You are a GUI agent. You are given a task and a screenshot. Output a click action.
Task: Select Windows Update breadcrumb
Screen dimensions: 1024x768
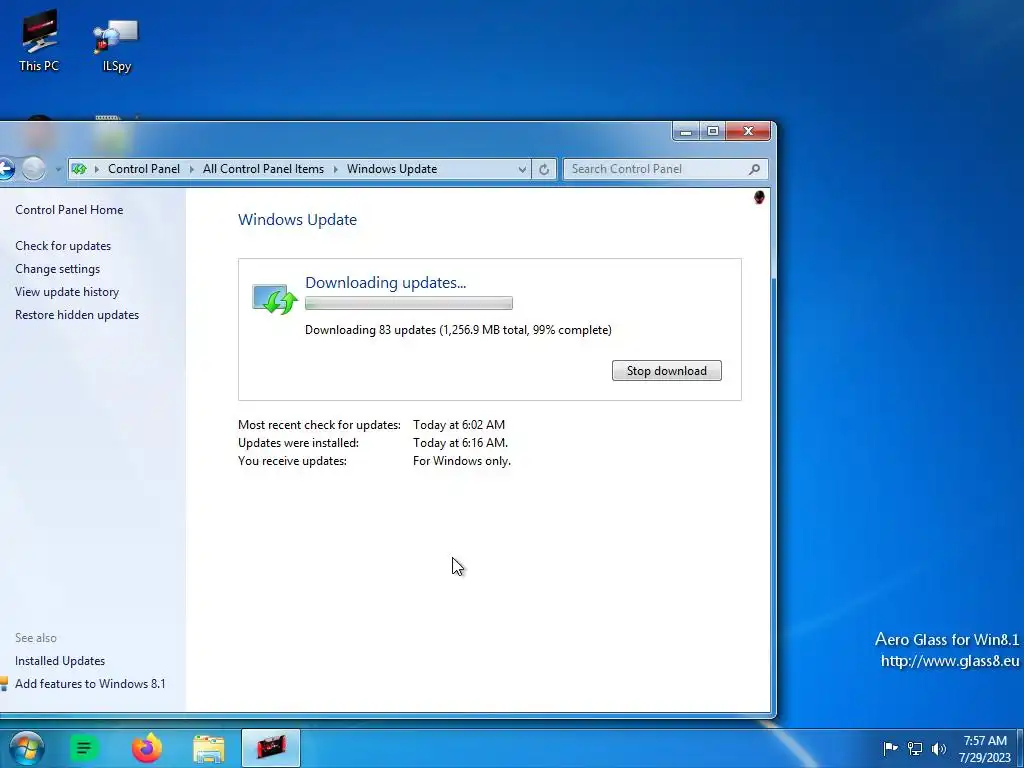[392, 169]
